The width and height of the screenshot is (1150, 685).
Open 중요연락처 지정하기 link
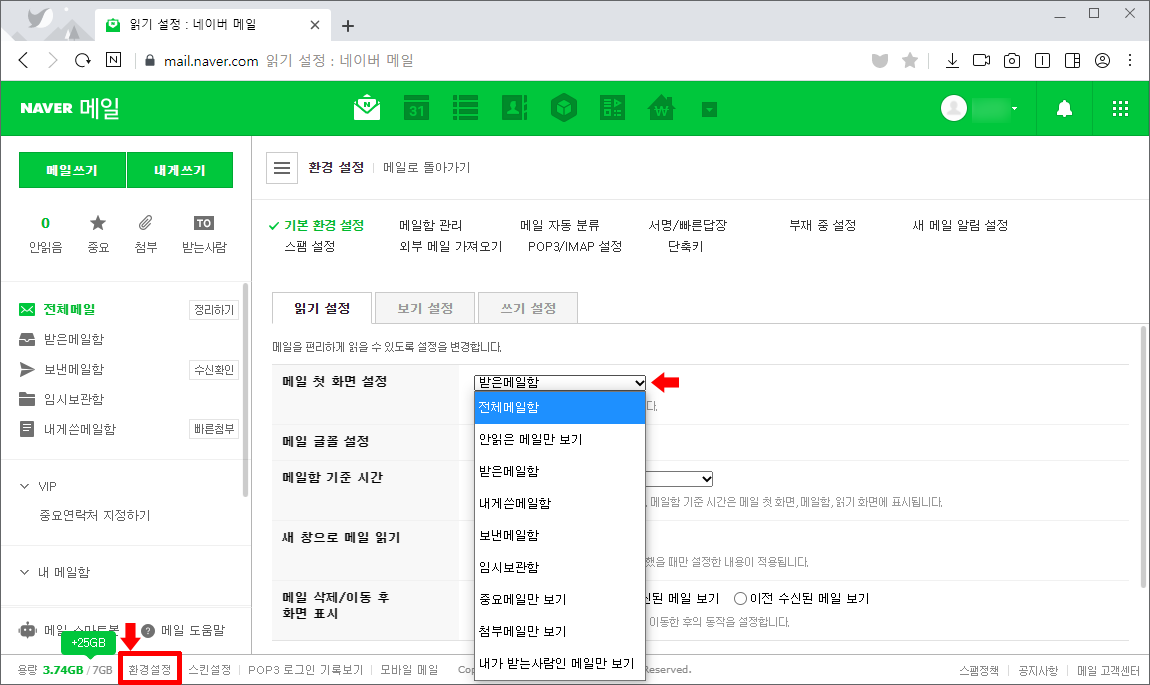click(x=95, y=516)
